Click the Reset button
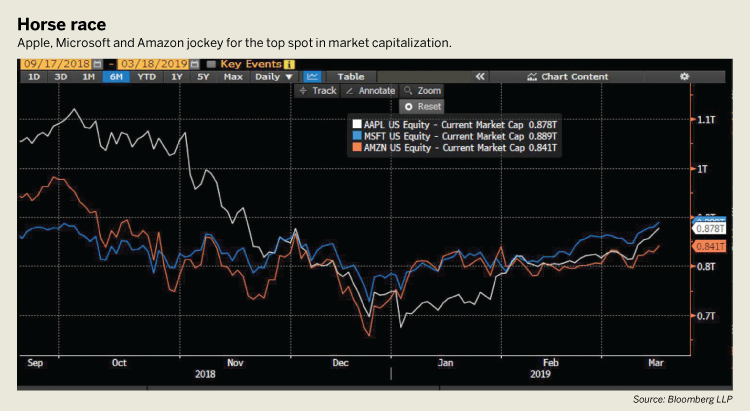 pyautogui.click(x=422, y=107)
